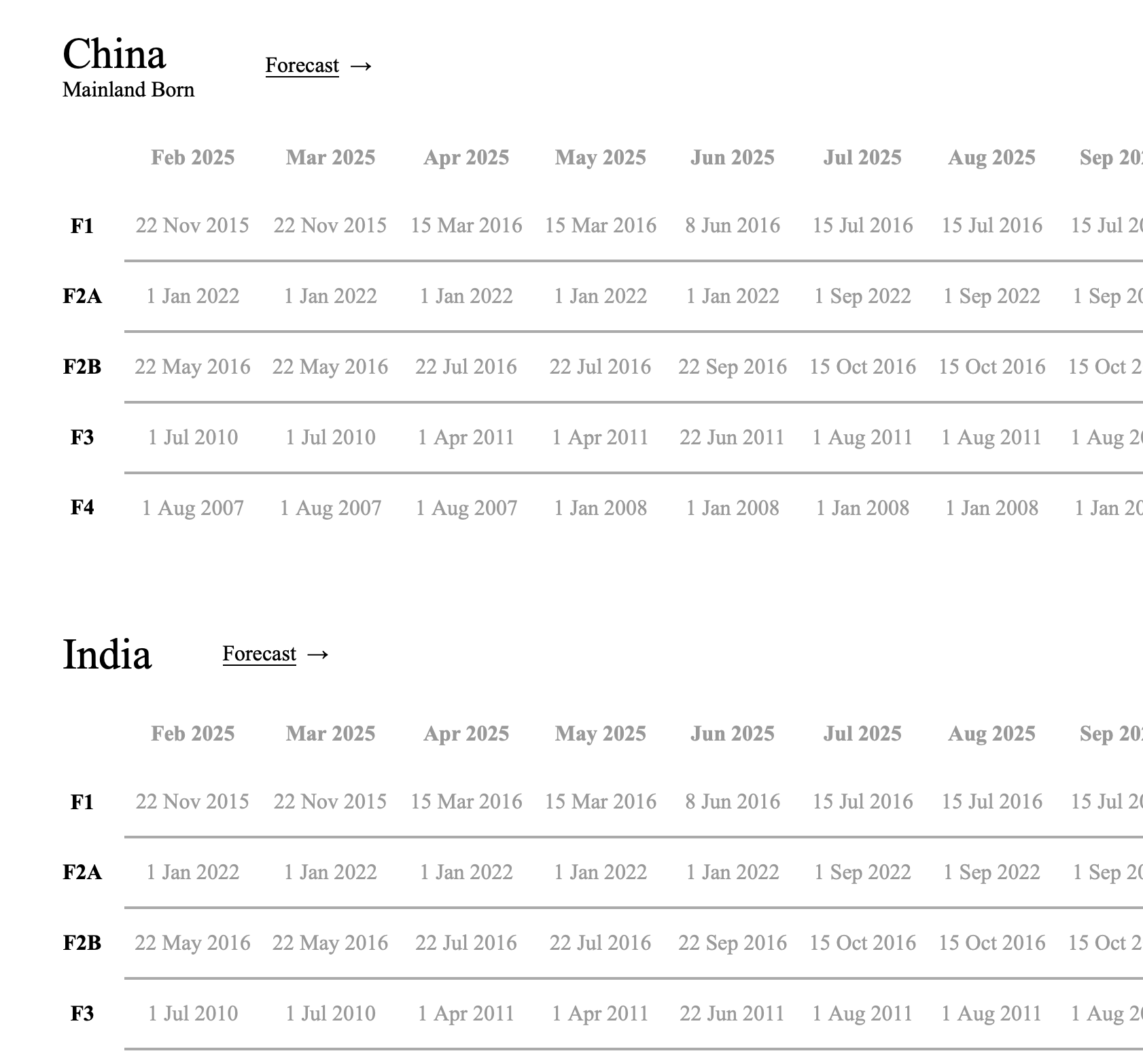Click the F3 row label in India table
The height and width of the screenshot is (1064, 1143).
coord(82,1014)
